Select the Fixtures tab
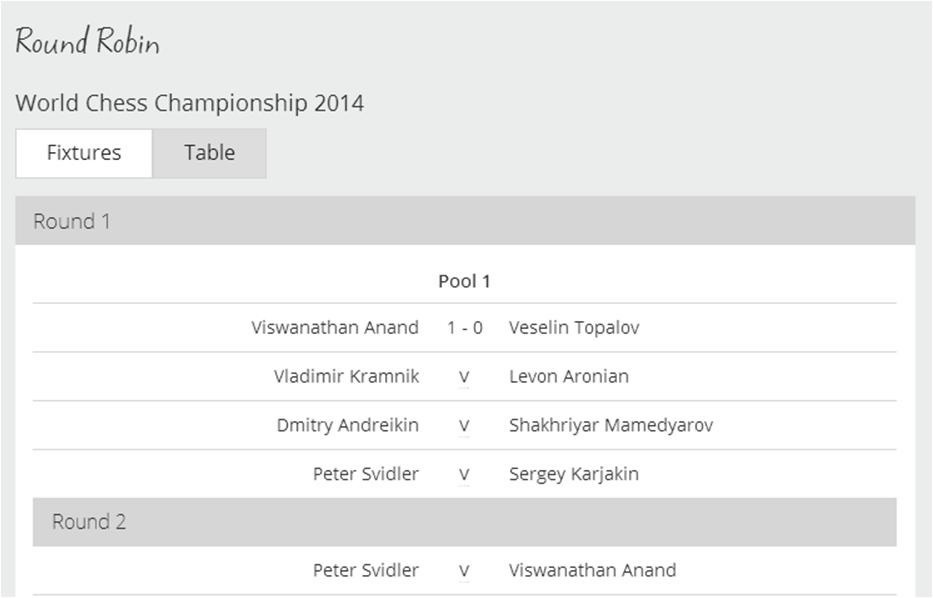 pyautogui.click(x=84, y=153)
